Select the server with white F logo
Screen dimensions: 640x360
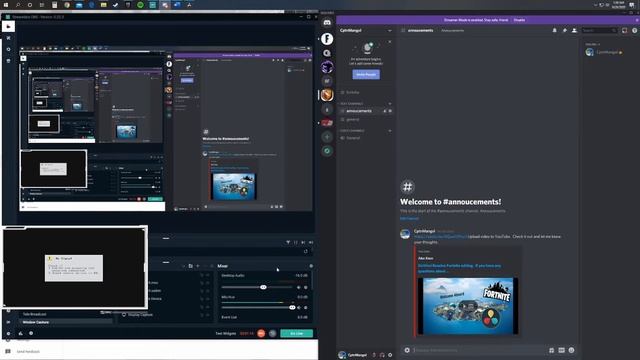[327, 39]
